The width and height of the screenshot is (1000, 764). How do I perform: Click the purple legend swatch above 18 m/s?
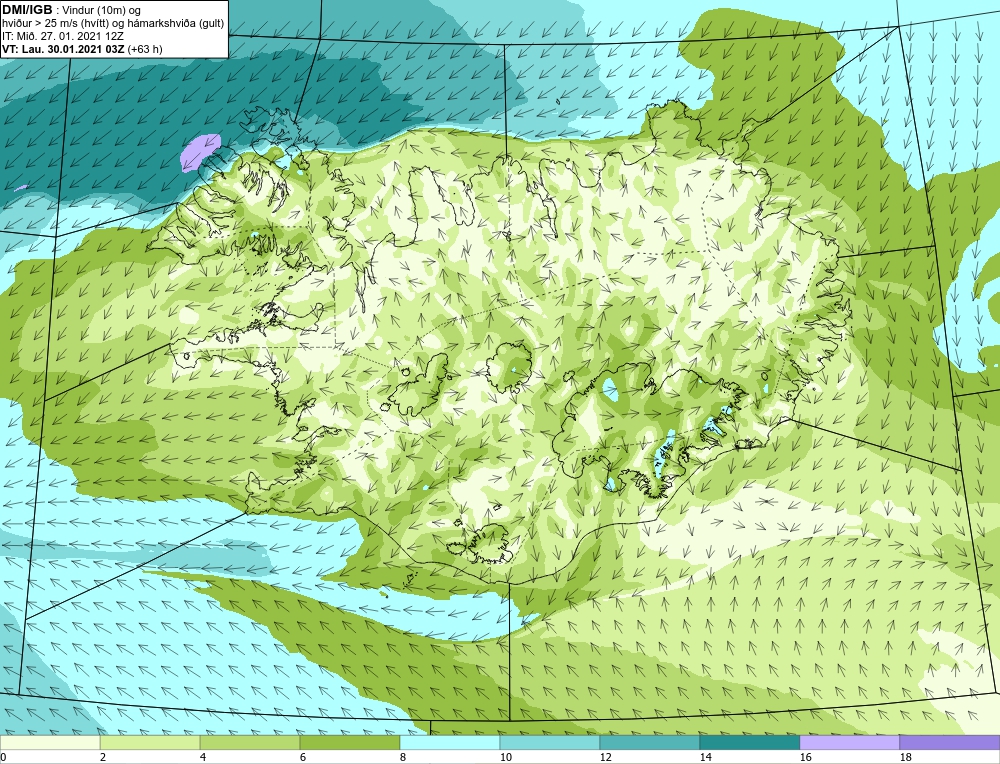tap(950, 743)
